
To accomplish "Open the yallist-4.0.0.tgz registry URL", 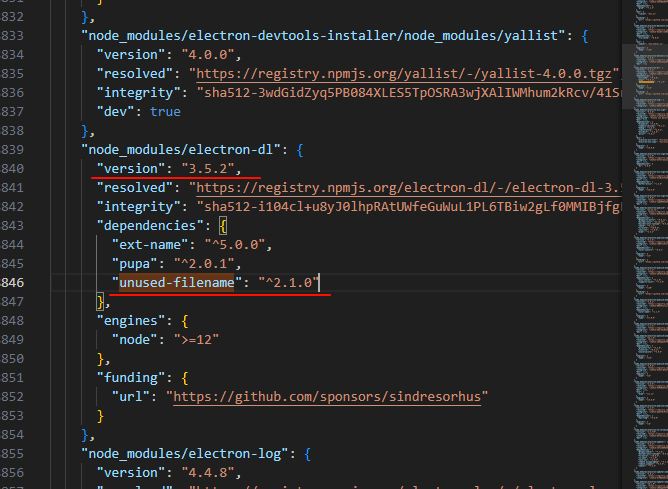I will 404,74.
